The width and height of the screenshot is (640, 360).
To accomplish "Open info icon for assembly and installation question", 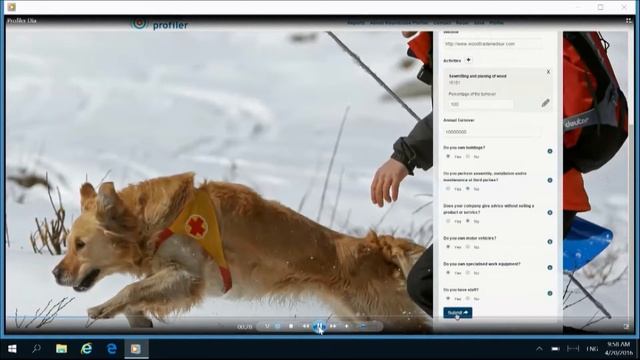I will [550, 180].
